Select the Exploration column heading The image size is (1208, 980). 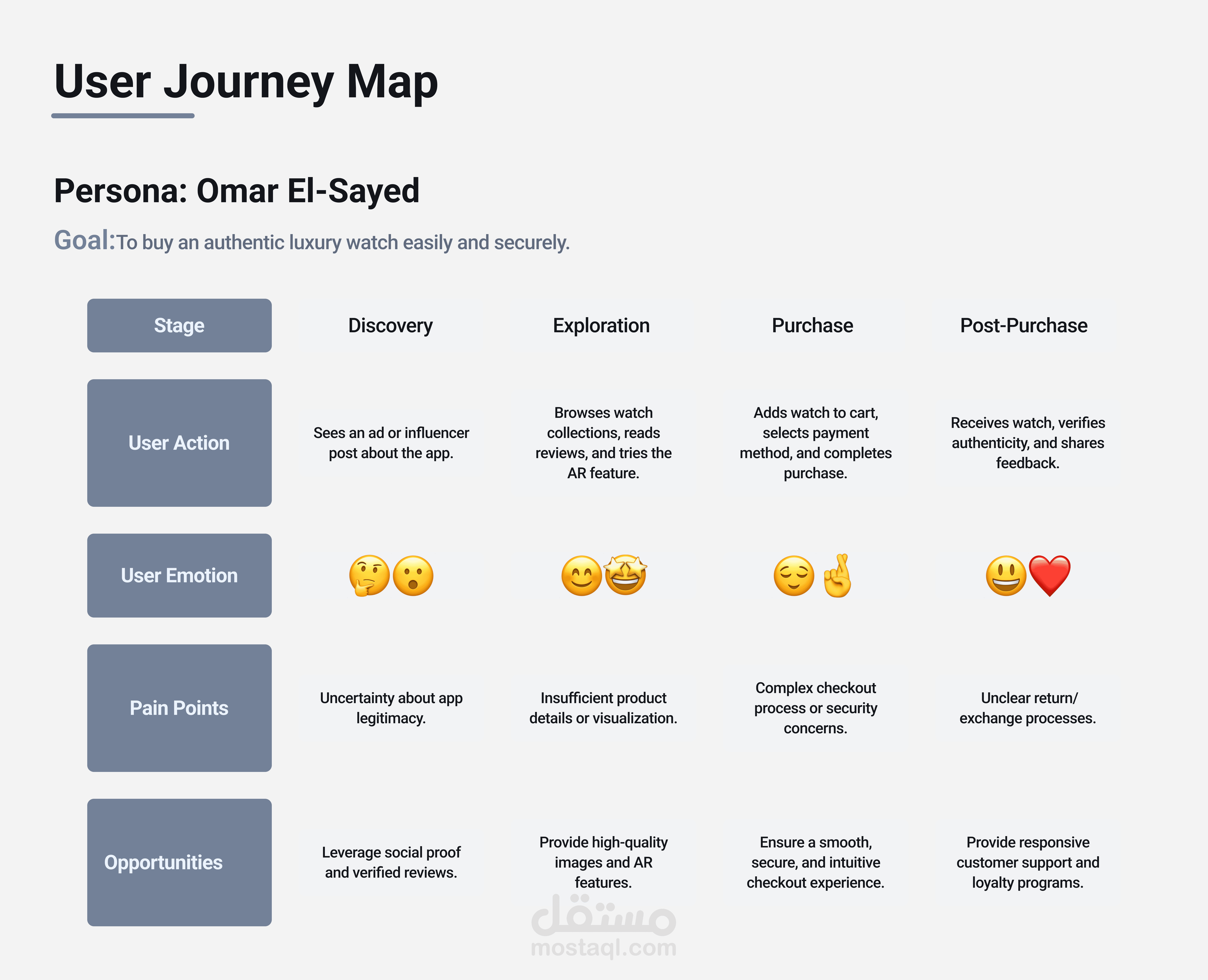click(x=602, y=326)
